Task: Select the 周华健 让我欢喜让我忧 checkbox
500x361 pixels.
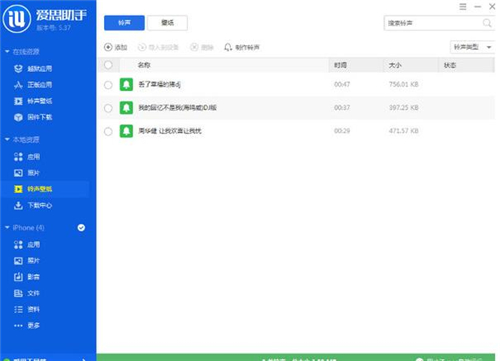Action: [108, 131]
